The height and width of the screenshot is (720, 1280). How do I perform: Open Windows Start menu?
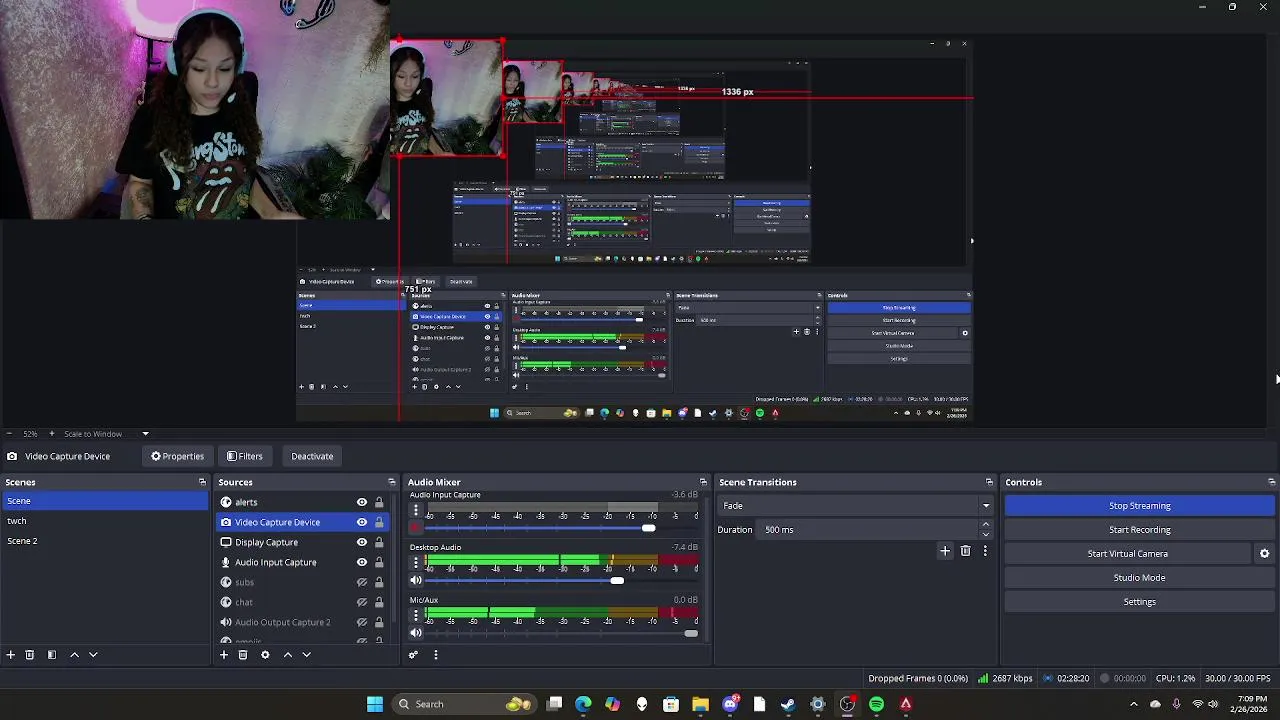click(375, 704)
